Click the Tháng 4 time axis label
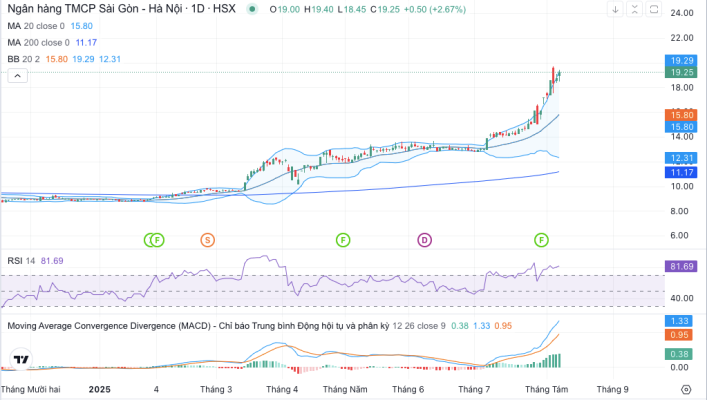 (282, 389)
